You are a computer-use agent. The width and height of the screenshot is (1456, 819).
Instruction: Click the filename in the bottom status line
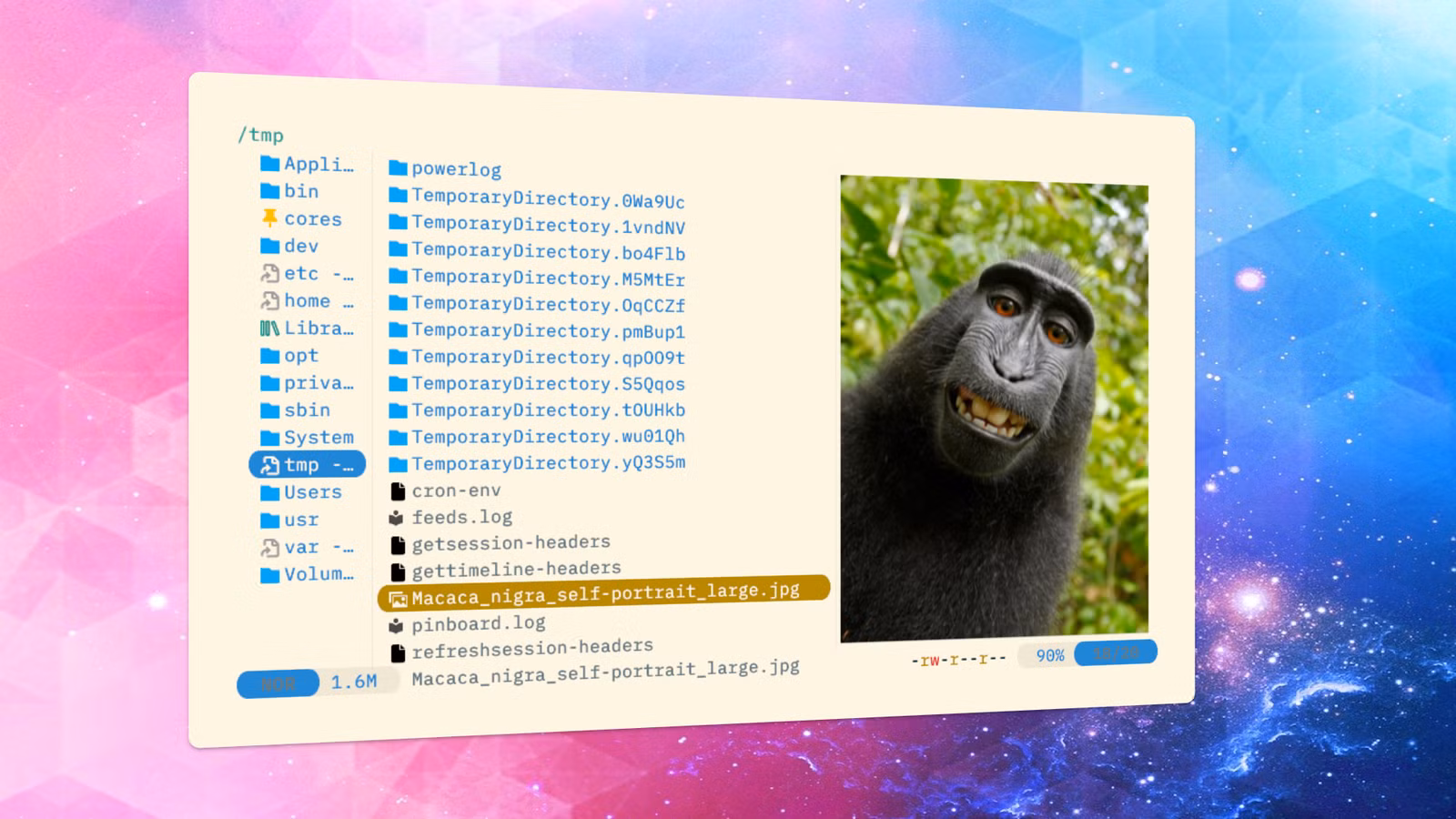(x=606, y=672)
